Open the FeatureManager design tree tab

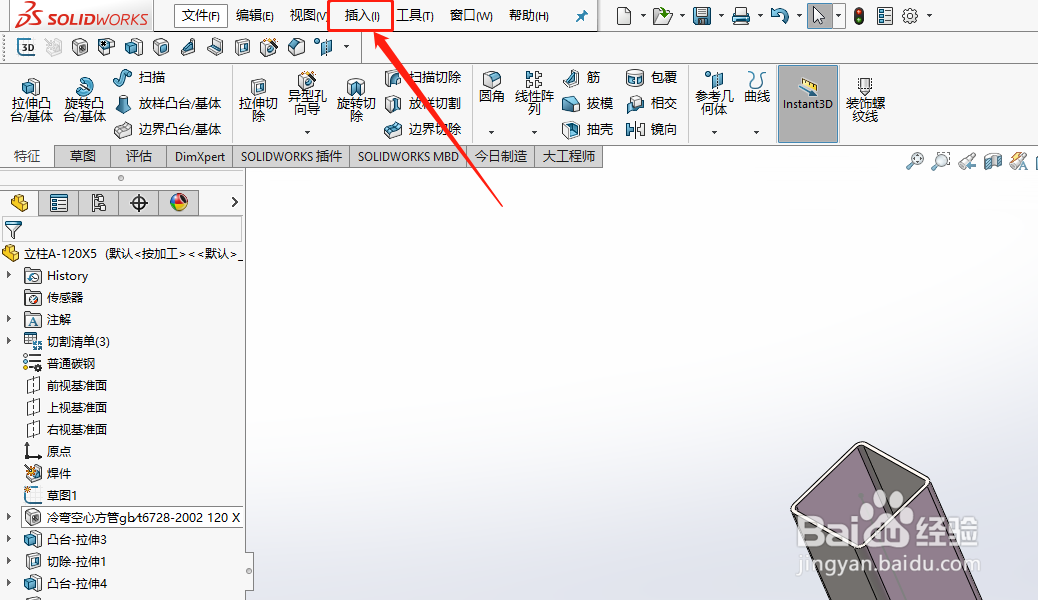pos(19,203)
